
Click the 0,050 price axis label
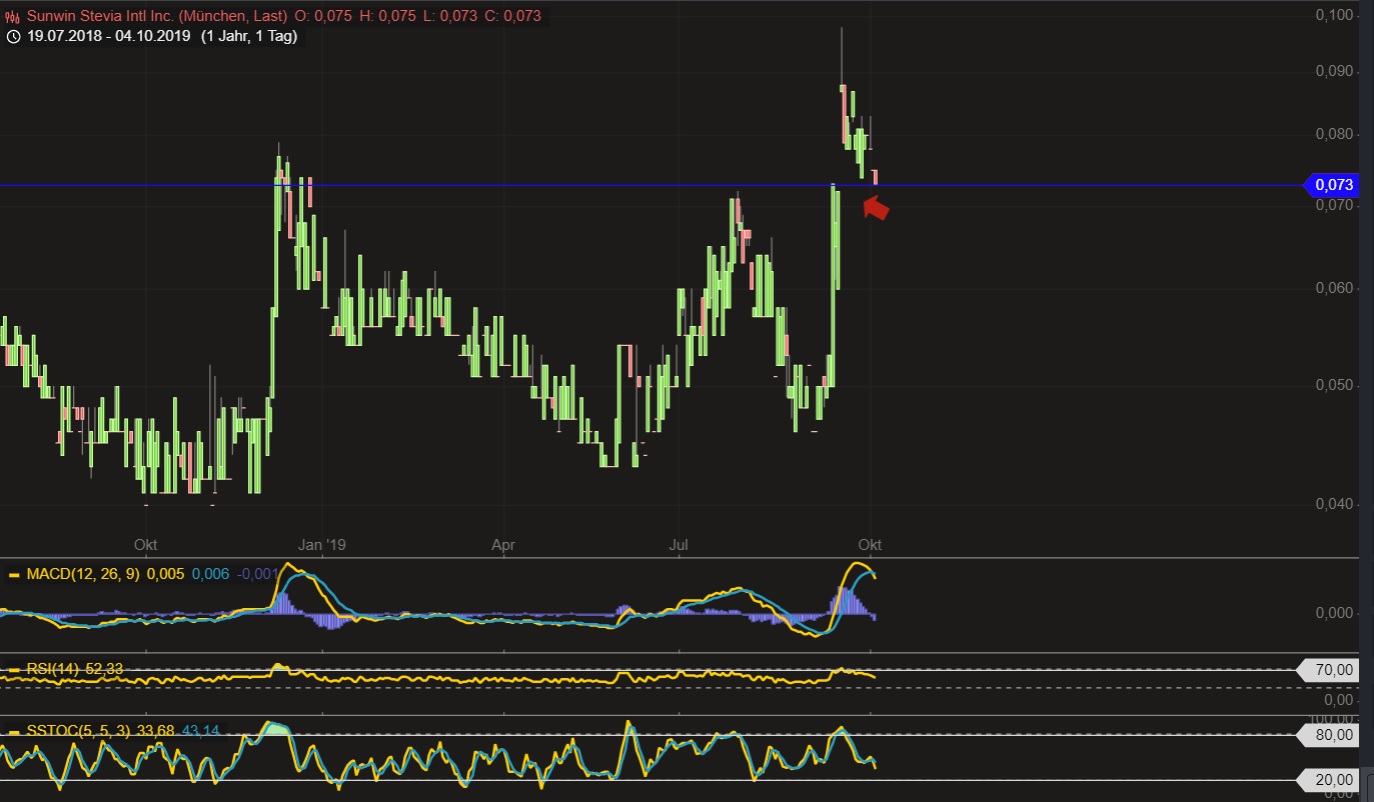(1334, 386)
